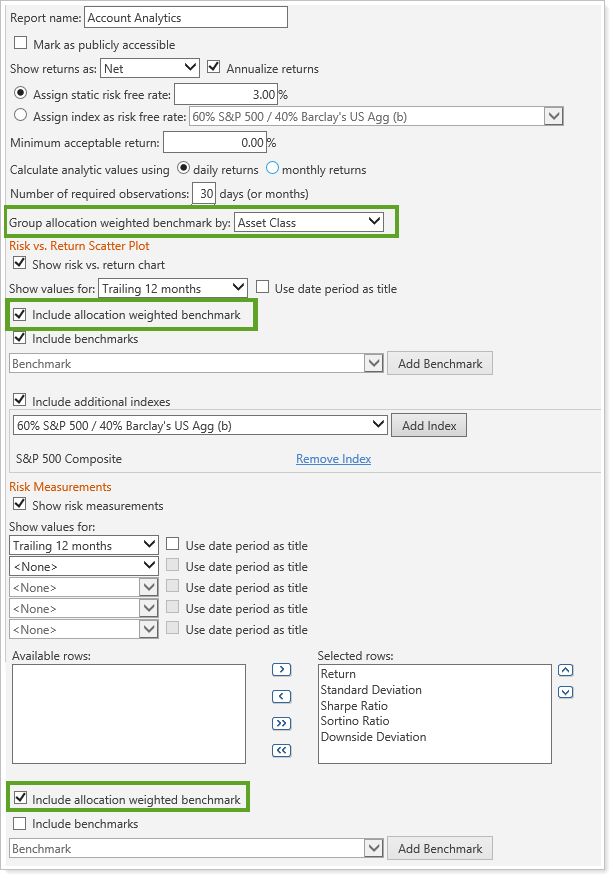Click the Remove Index link
Screen dimensions: 614x879
click(333, 459)
